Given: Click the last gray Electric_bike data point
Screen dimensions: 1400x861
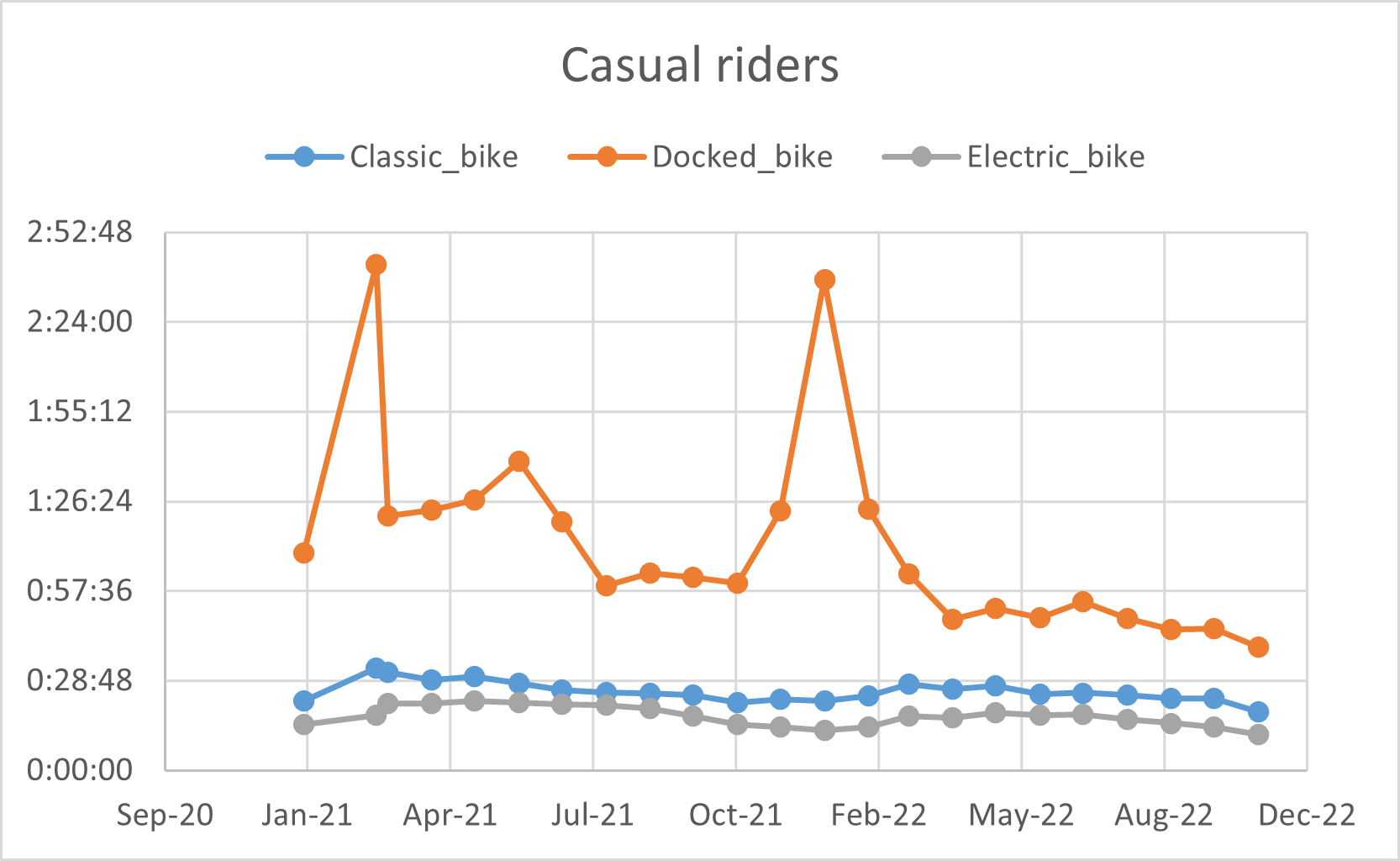Looking at the screenshot, I should 1258,734.
